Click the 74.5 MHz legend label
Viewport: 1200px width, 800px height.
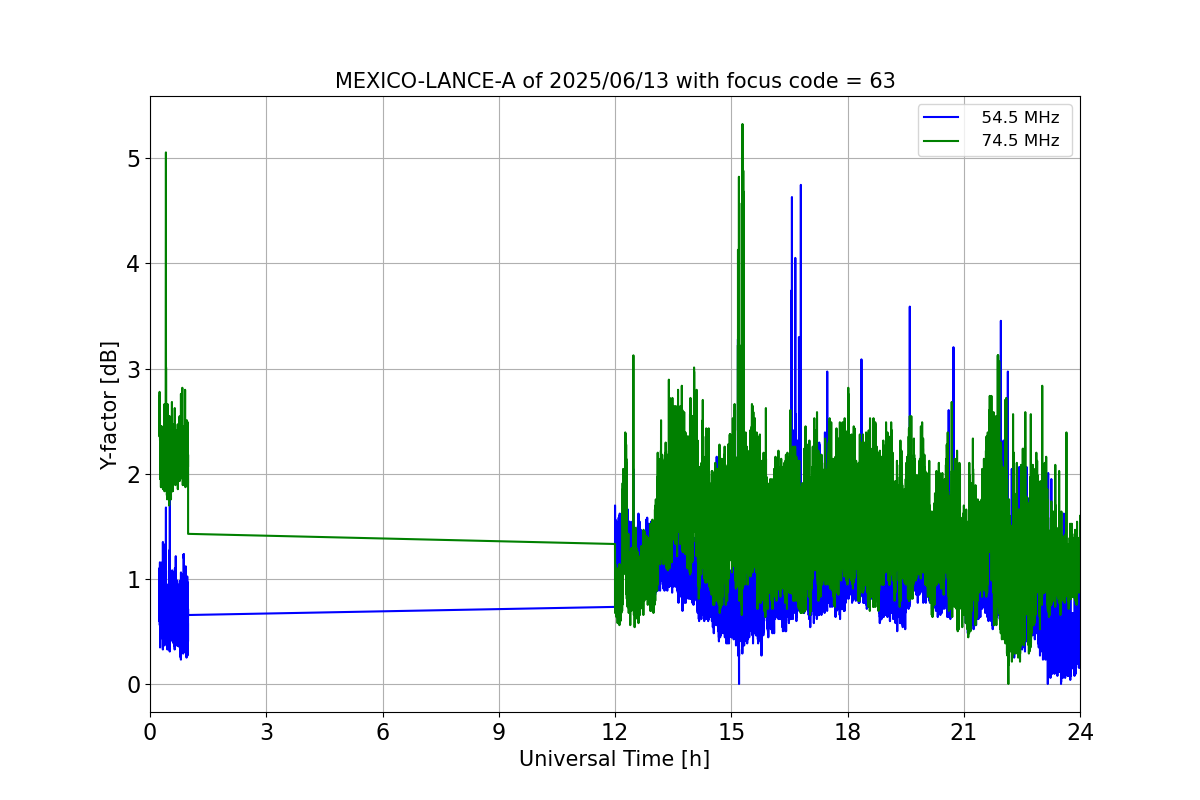point(1020,141)
